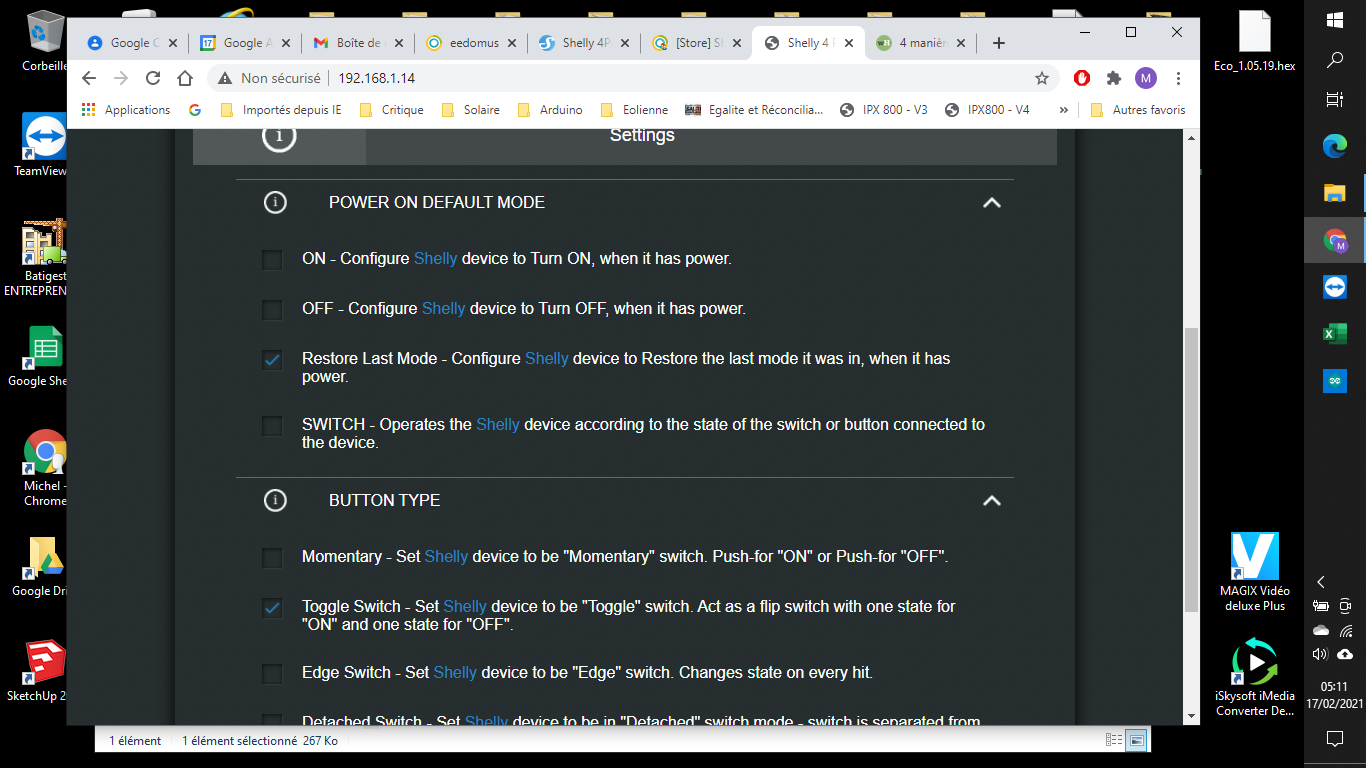Bookmark this page with the star icon
Image resolution: width=1366 pixels, height=768 pixels.
tap(1041, 78)
